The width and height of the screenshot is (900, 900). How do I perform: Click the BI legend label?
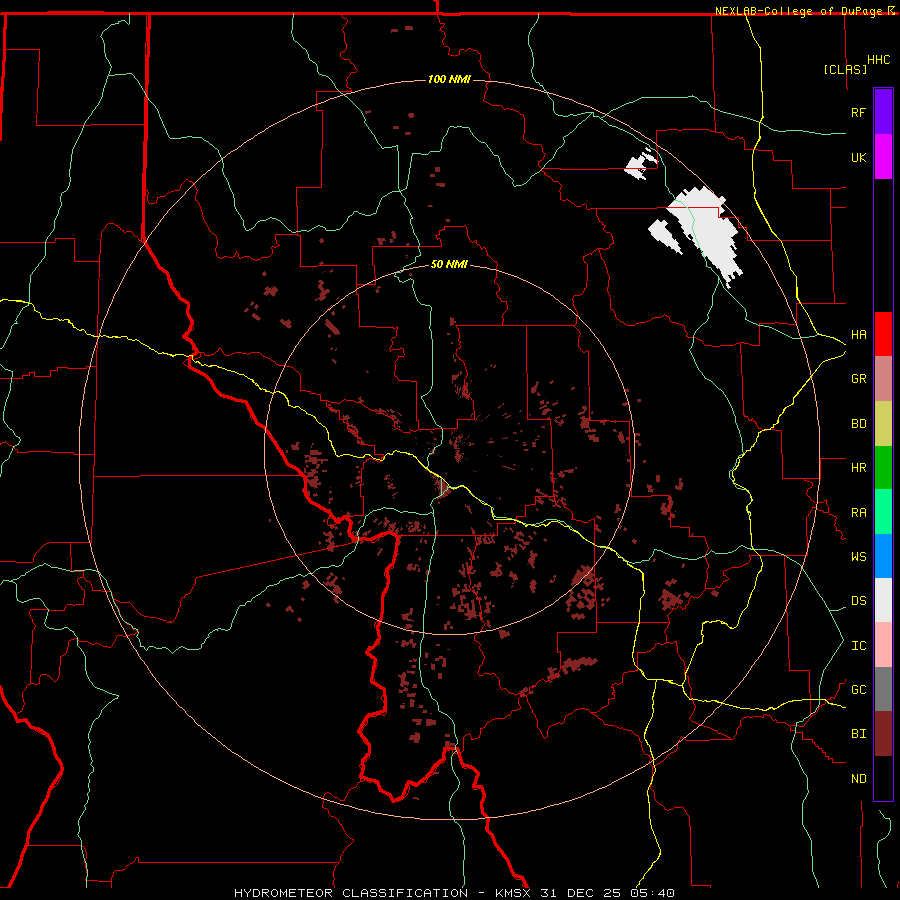click(858, 734)
